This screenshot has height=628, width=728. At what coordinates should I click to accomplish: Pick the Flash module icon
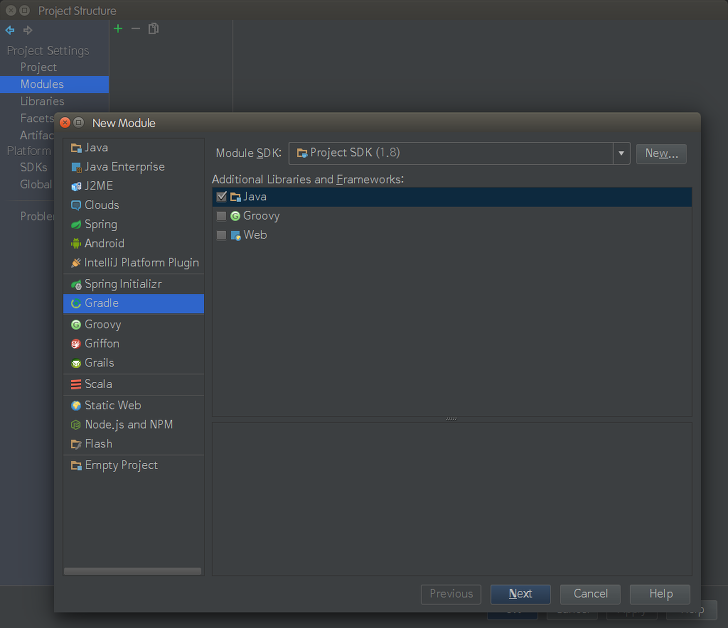click(76, 444)
